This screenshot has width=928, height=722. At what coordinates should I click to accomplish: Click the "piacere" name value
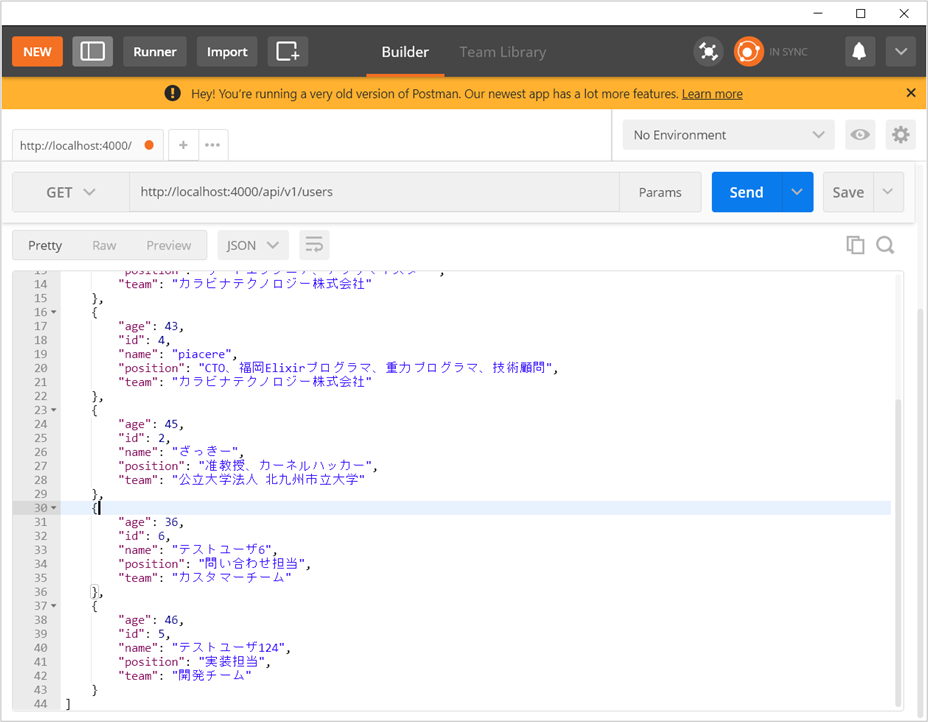[x=201, y=354]
